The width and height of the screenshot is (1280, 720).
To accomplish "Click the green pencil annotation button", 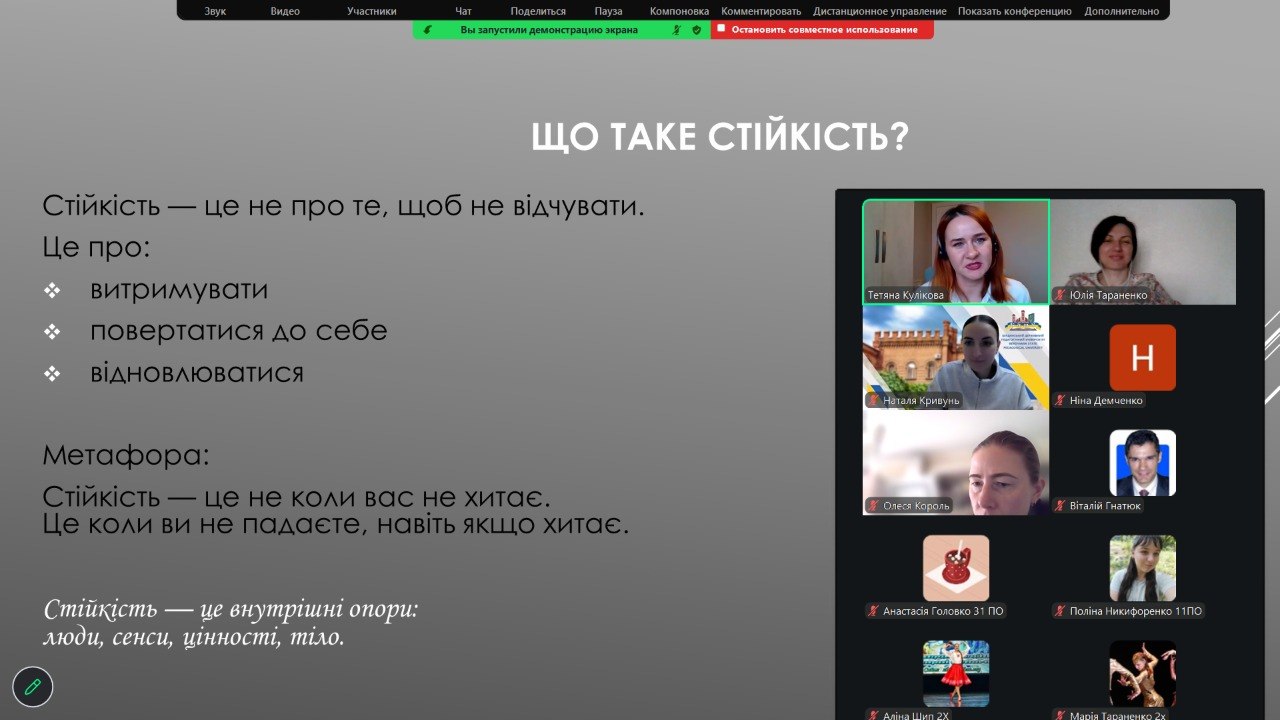I will 33,687.
